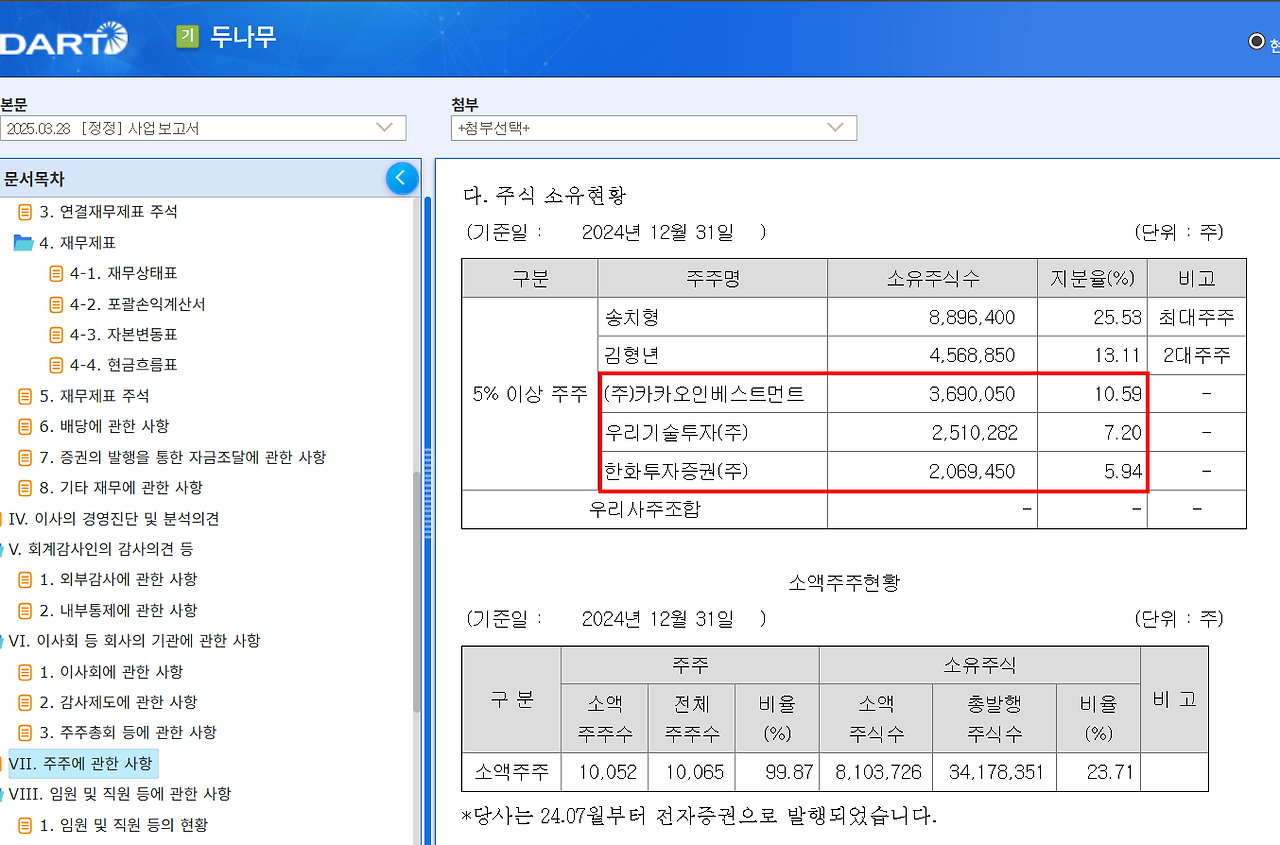1280x845 pixels.
Task: Click the document icon beside 8. 기타 재무에 관한 사항
Action: [26, 487]
